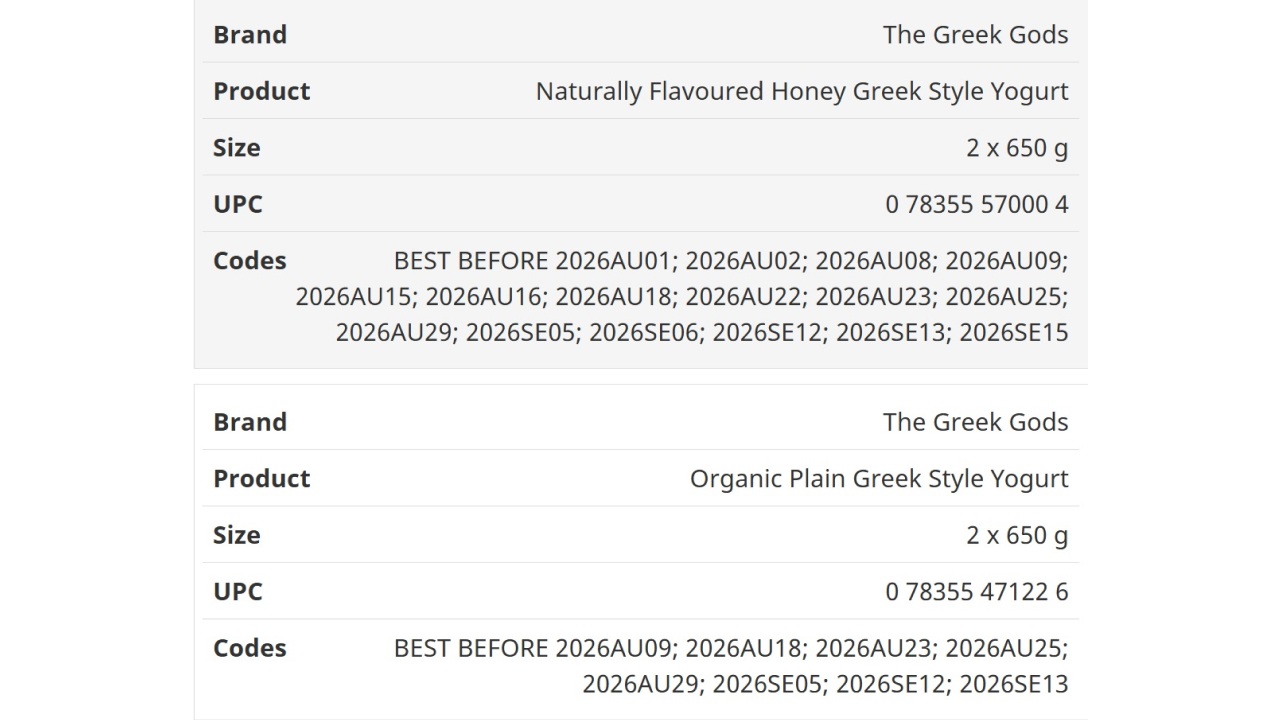Click the second table's Brand label

point(250,422)
